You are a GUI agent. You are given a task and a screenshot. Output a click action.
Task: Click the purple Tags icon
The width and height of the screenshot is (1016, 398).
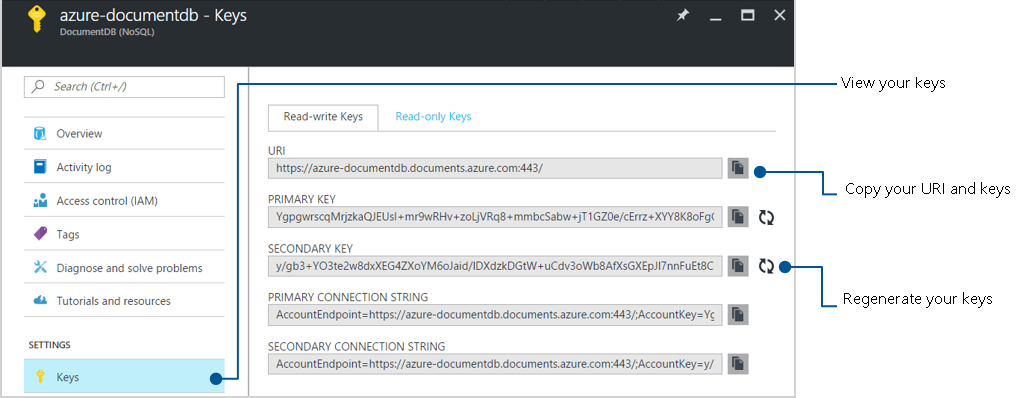40,234
